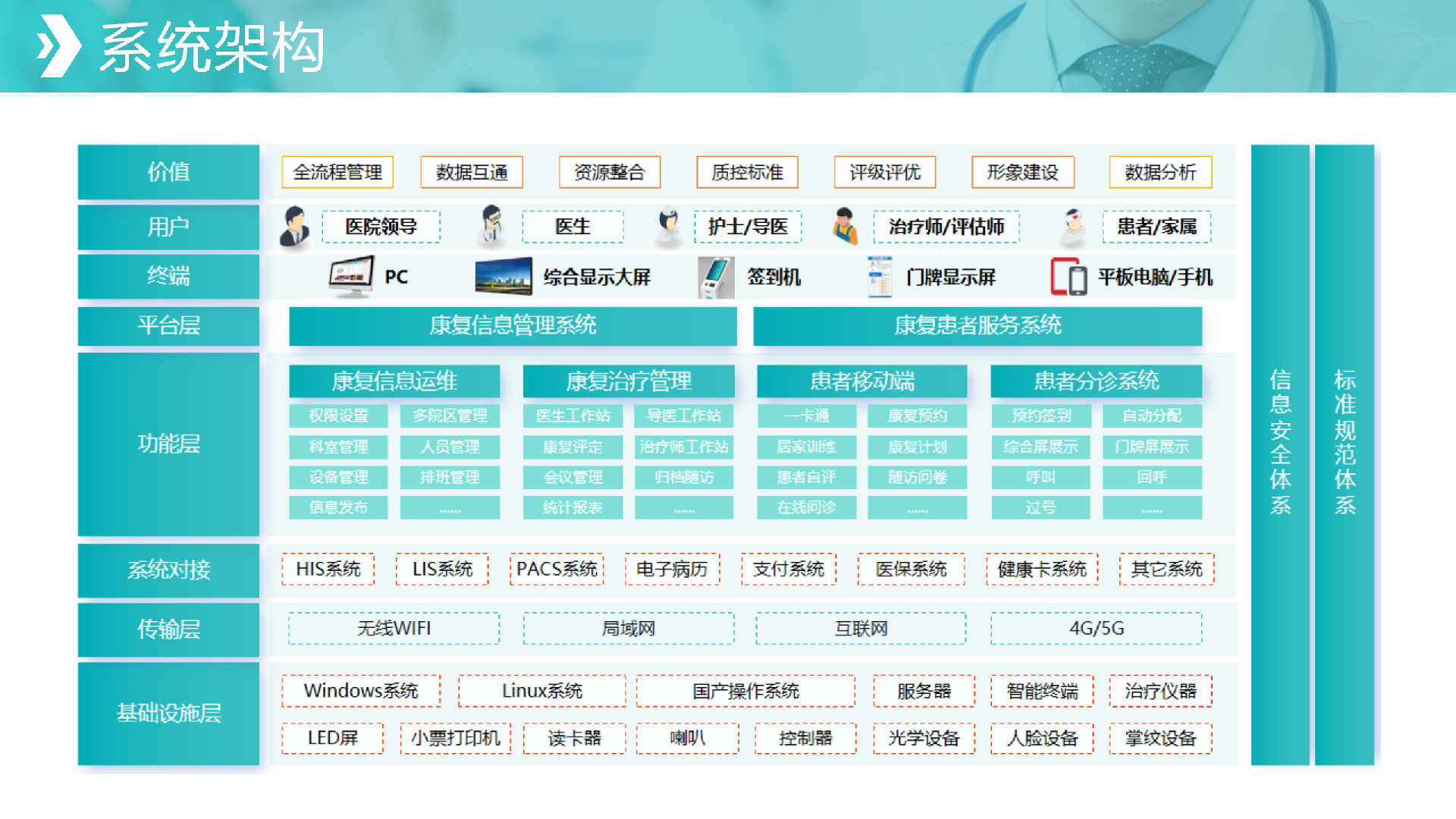Click the 传输层 layer label

click(x=168, y=629)
